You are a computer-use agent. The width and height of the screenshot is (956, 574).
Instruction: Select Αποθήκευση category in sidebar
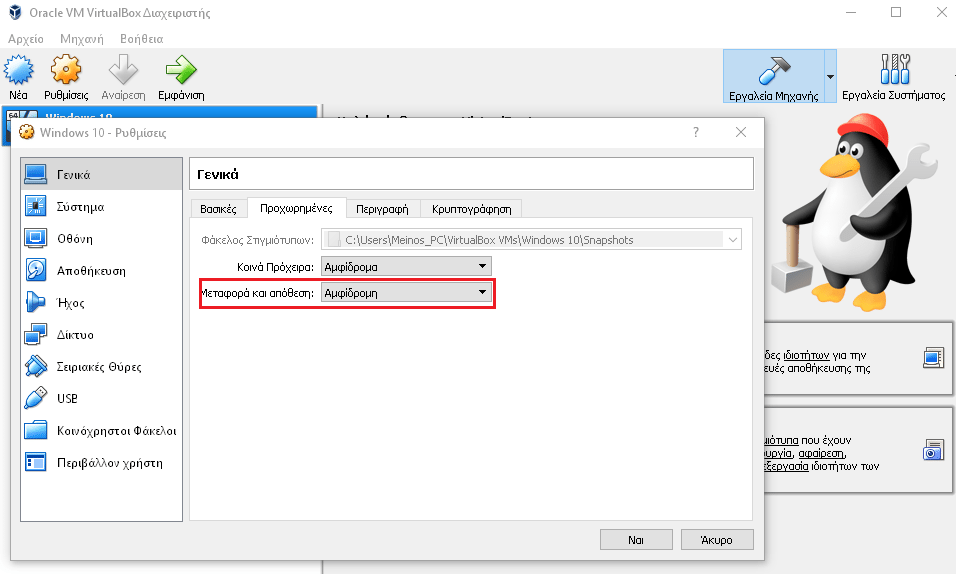tap(101, 270)
